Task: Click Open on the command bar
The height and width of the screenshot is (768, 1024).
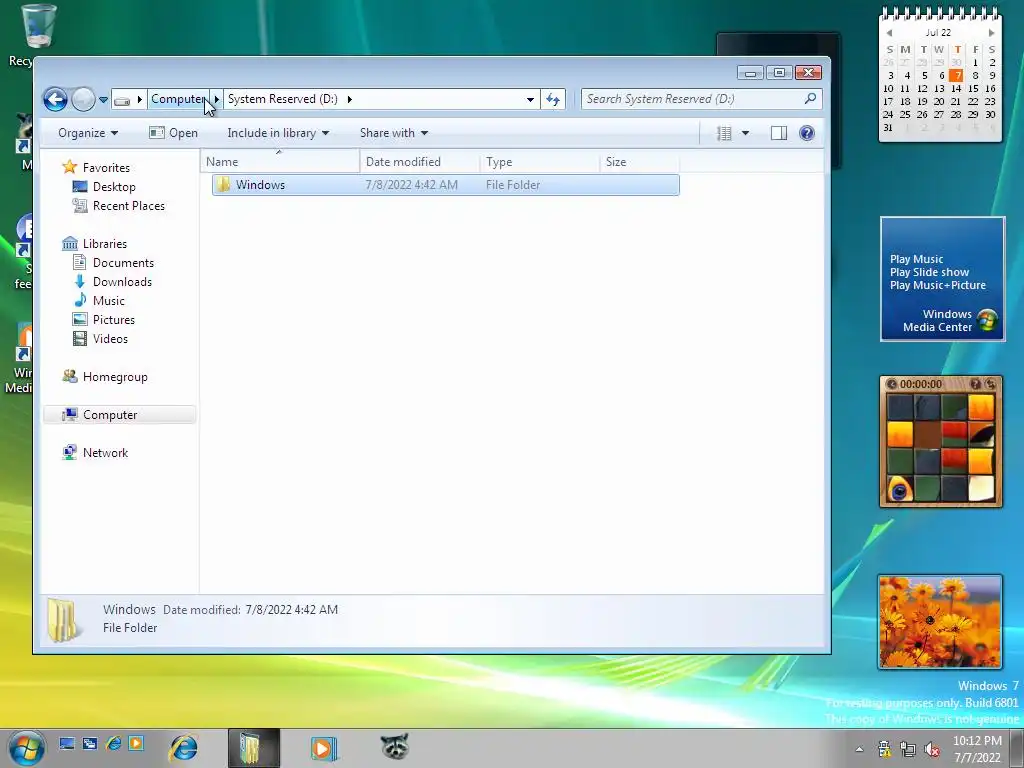Action: [174, 133]
